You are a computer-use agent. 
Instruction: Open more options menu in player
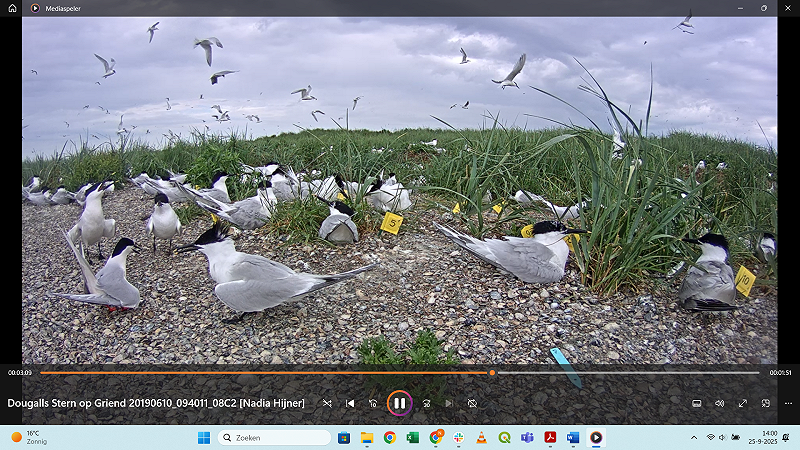coord(789,403)
